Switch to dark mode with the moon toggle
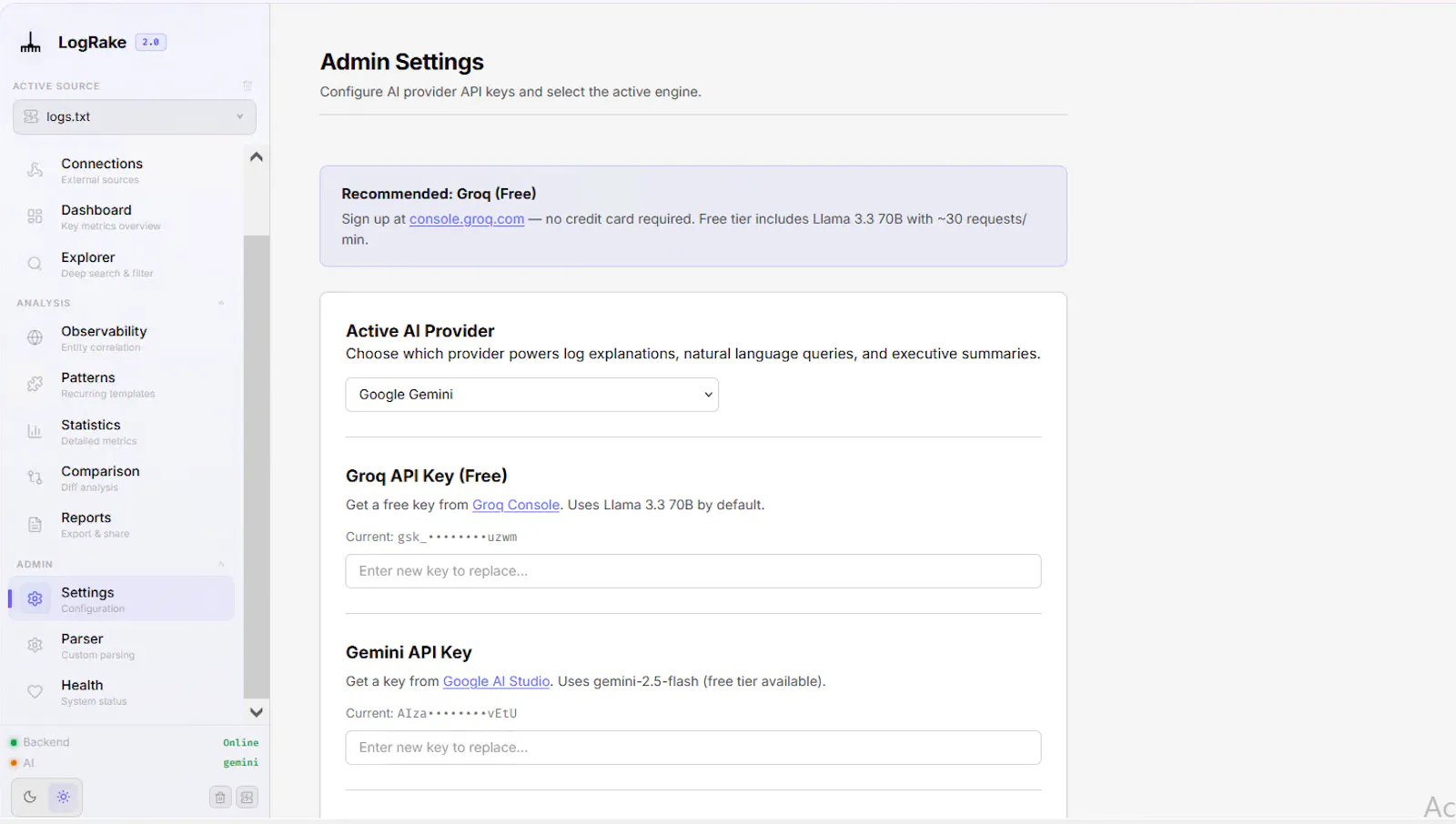The height and width of the screenshot is (824, 1456). (30, 797)
